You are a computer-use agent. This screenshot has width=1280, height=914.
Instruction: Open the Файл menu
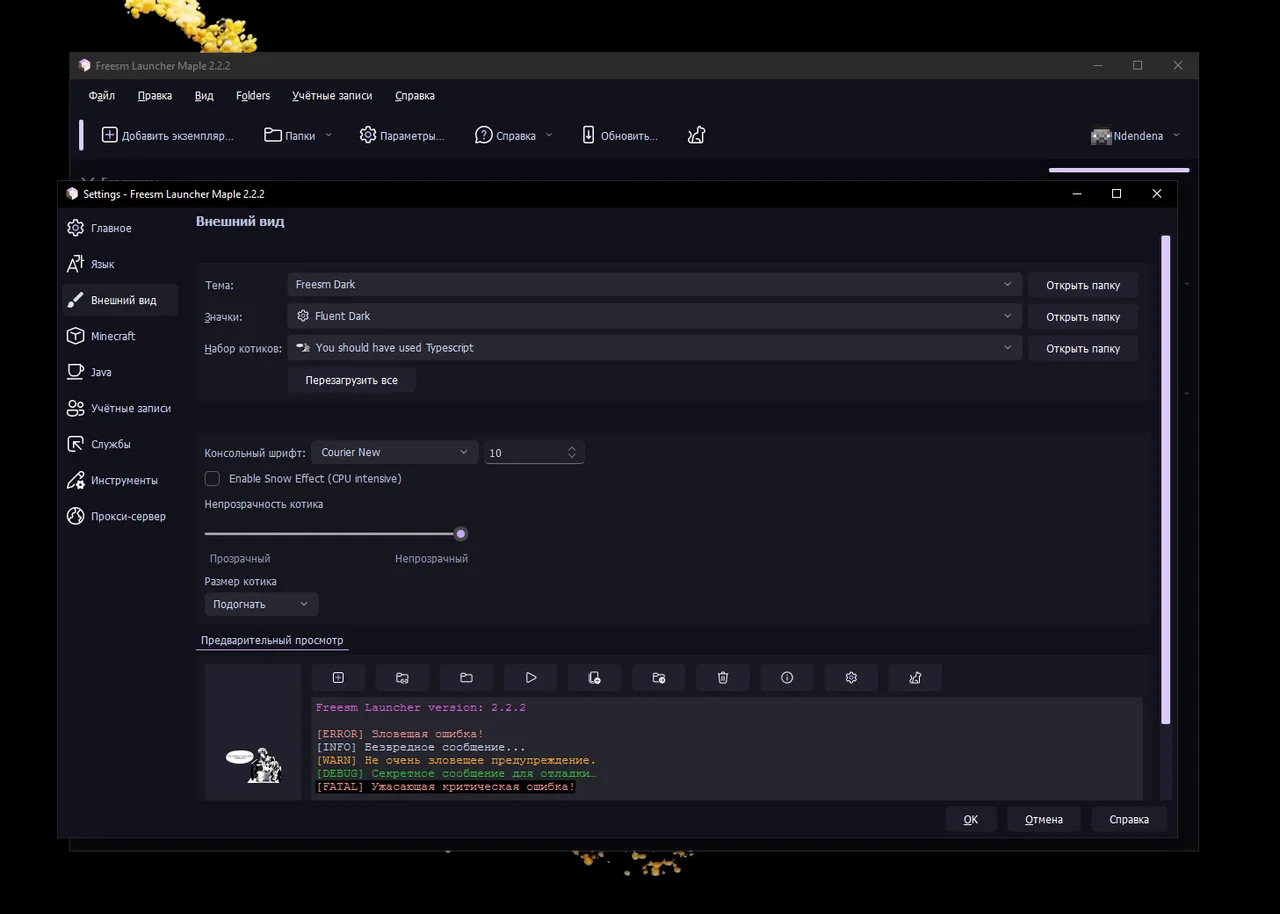pyautogui.click(x=102, y=96)
